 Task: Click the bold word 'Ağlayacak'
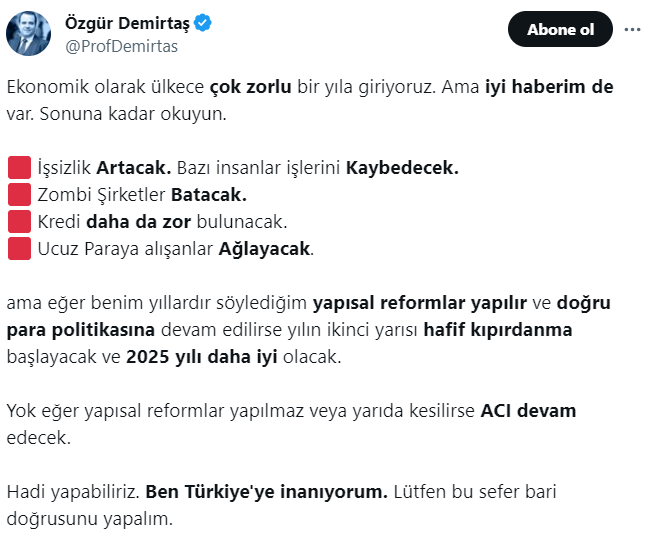pyautogui.click(x=264, y=249)
